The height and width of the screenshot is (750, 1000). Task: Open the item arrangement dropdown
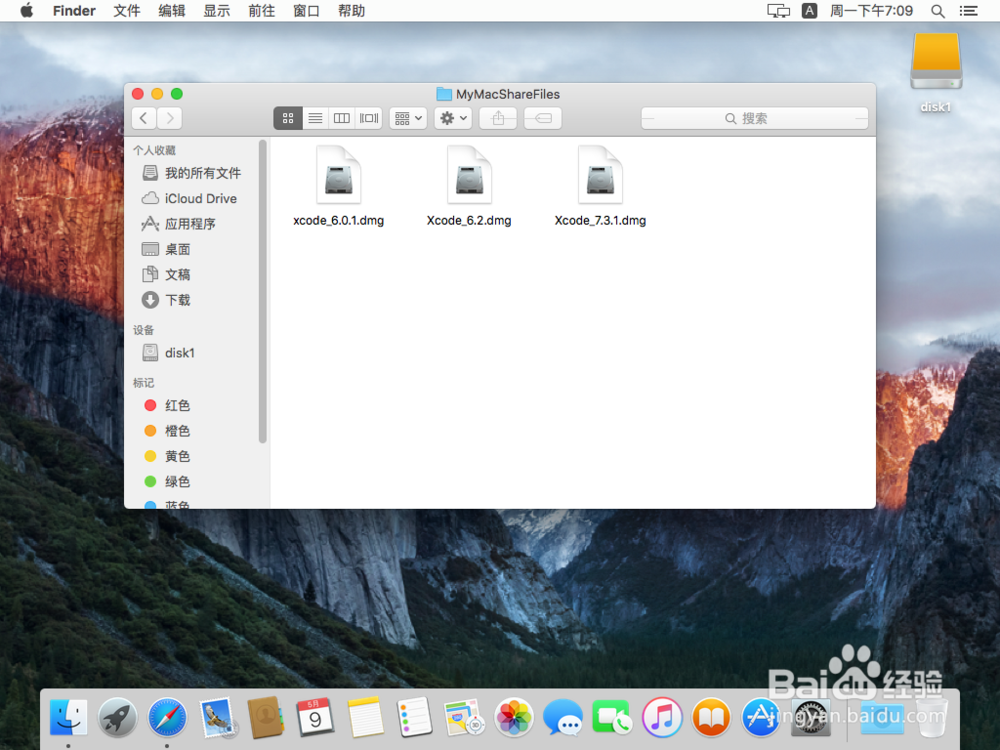click(408, 118)
